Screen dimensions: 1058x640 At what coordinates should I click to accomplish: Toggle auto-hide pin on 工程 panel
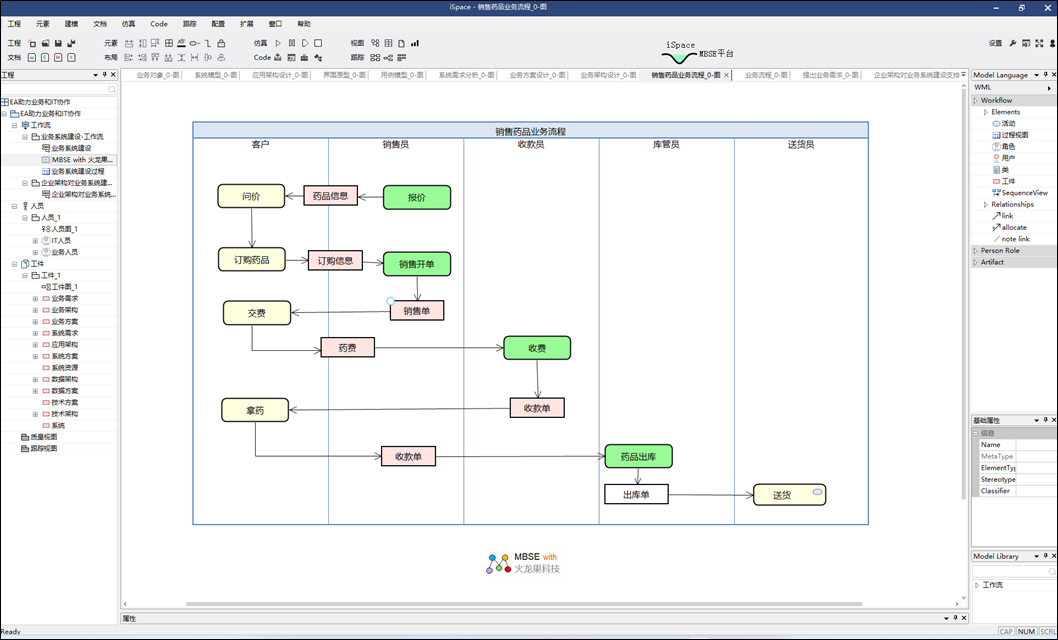pyautogui.click(x=104, y=75)
